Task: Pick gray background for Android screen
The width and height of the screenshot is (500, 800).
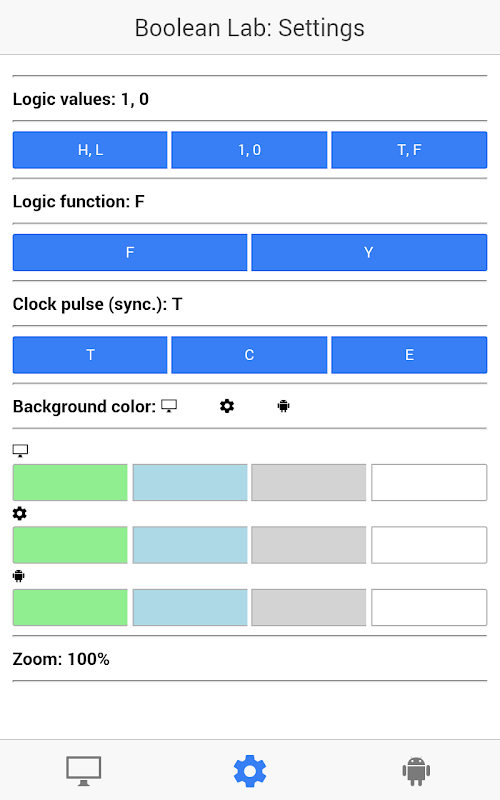Action: pyautogui.click(x=309, y=608)
